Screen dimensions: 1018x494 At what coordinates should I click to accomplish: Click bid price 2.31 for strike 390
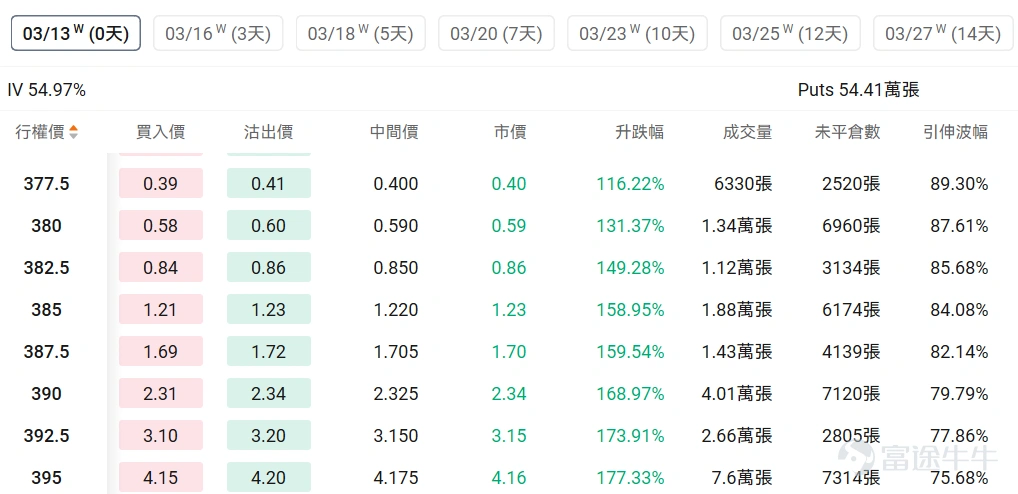coord(161,393)
